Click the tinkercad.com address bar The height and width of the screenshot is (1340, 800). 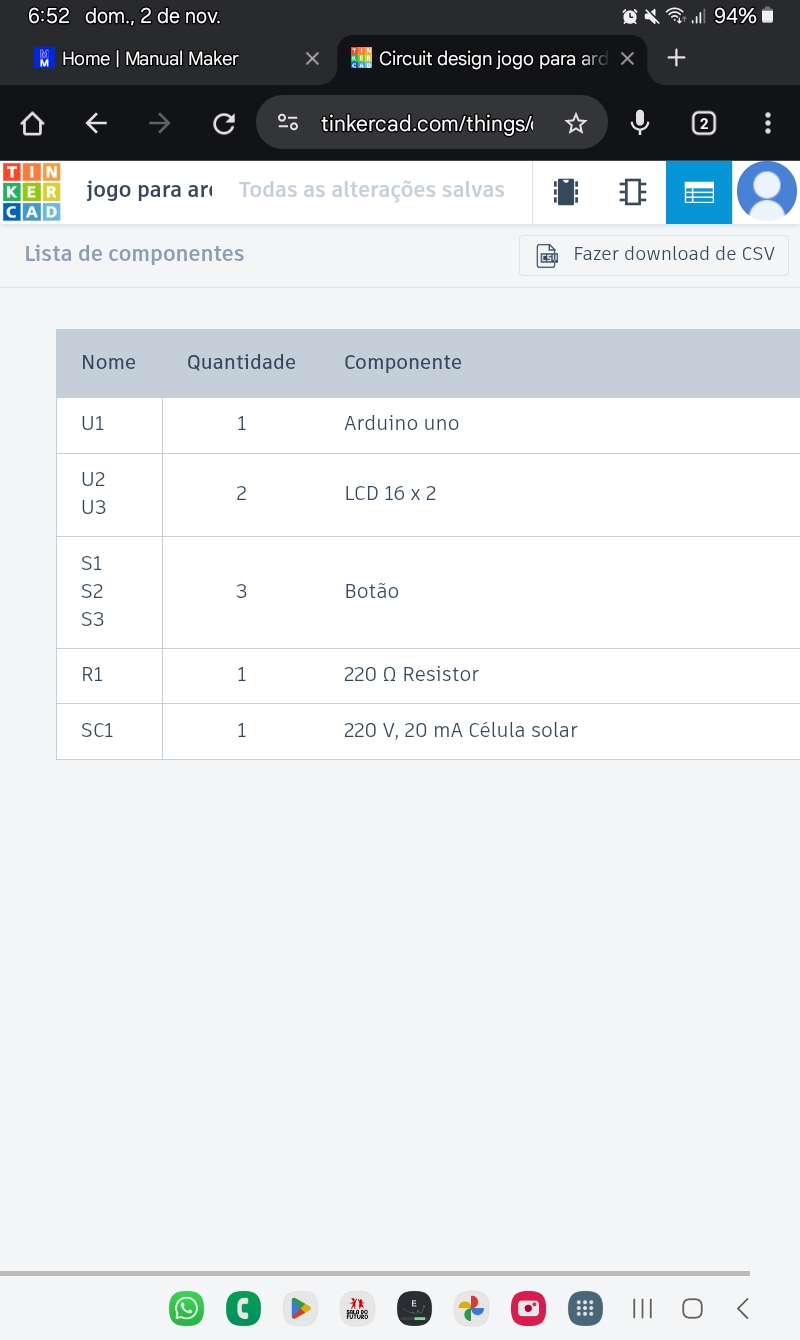[x=426, y=123]
